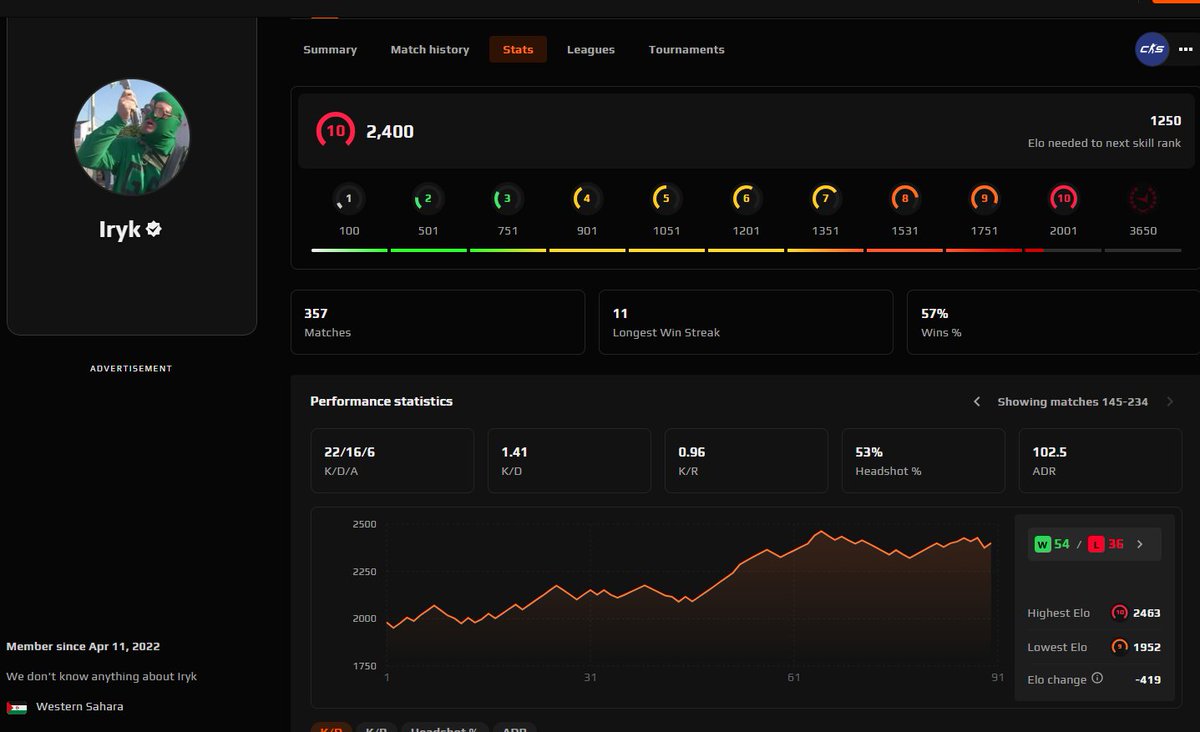Click the 102.5 ADR stat card
Screen dimensions: 1200x732
[x=1100, y=461]
